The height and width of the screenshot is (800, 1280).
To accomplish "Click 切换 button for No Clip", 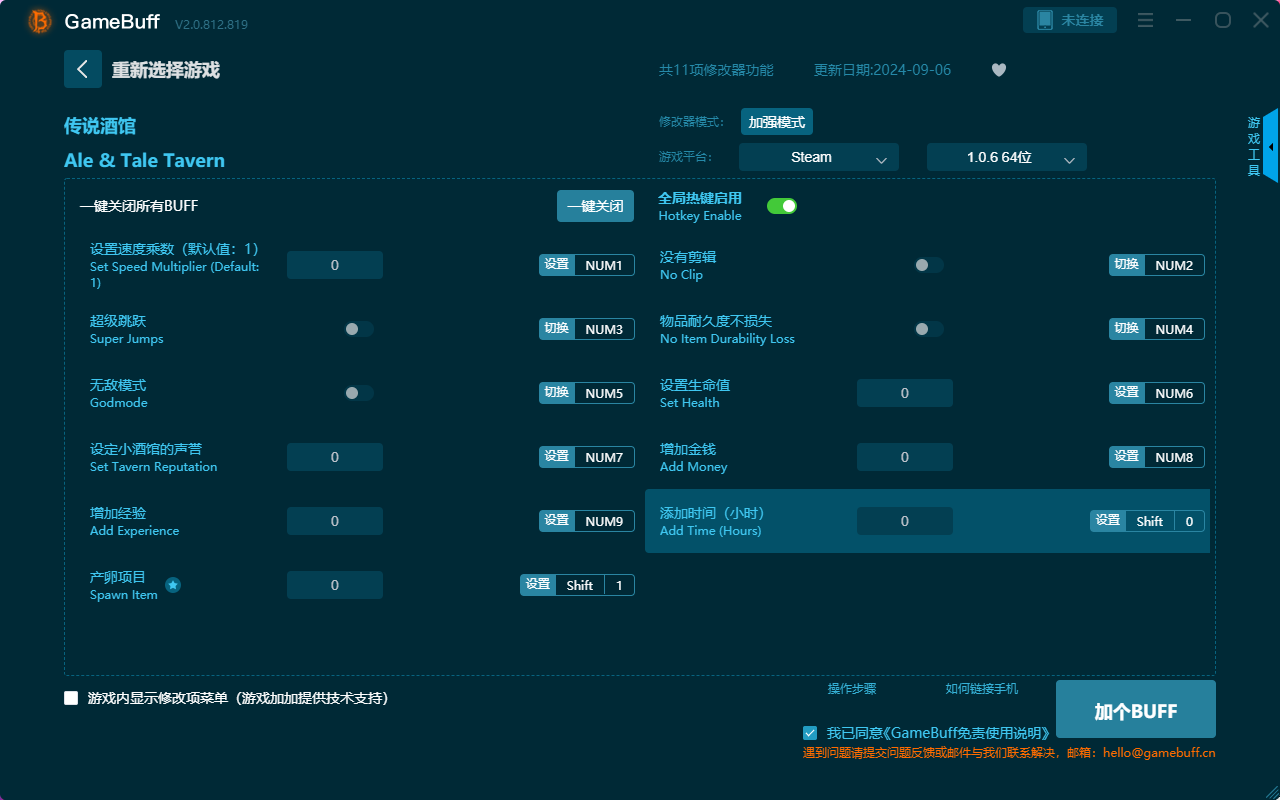I will pyautogui.click(x=1127, y=265).
